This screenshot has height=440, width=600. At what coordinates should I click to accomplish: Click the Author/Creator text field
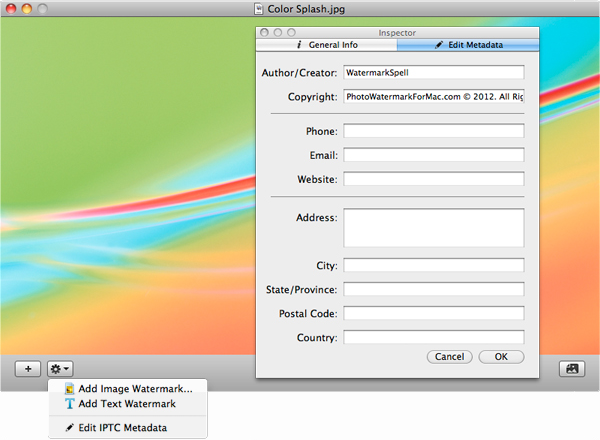point(434,72)
